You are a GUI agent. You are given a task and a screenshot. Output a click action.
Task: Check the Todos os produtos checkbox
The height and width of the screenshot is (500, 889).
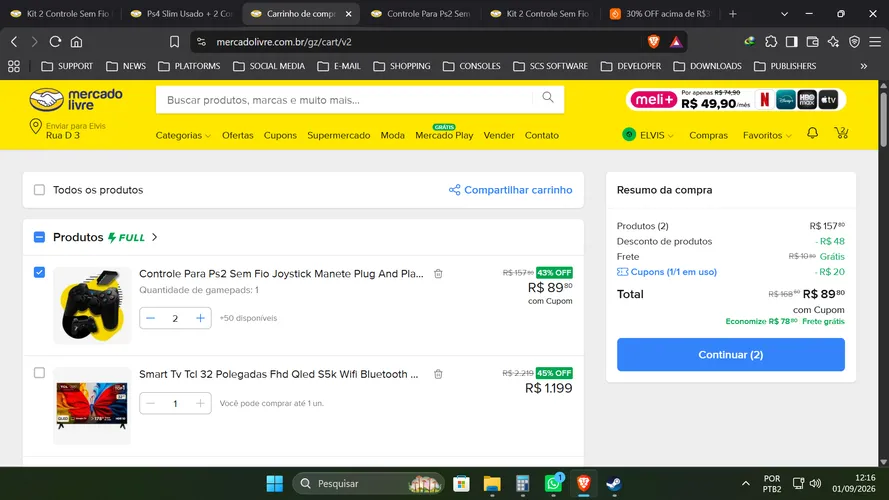click(x=39, y=190)
